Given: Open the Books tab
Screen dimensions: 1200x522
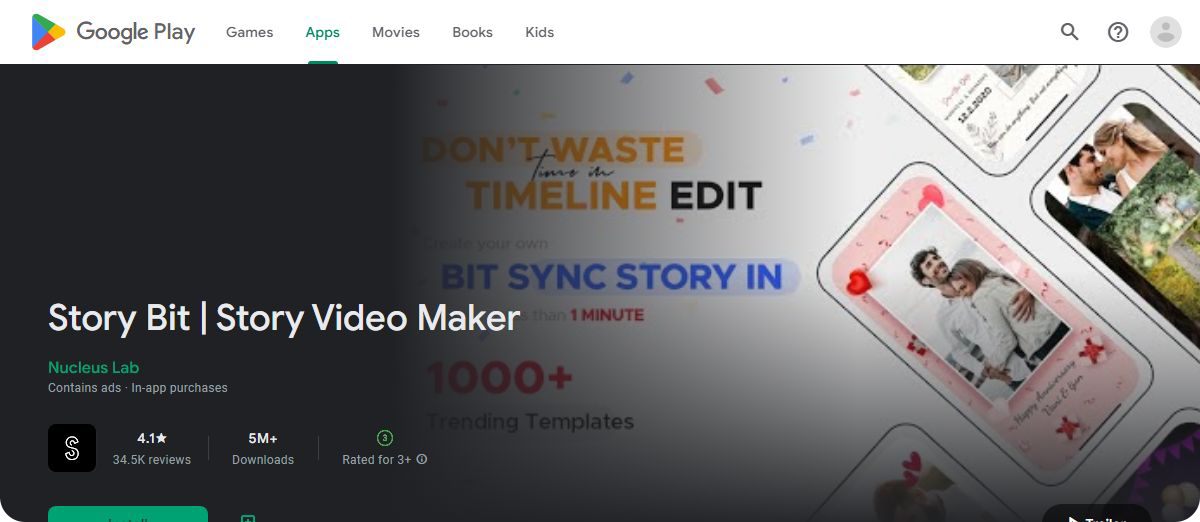Looking at the screenshot, I should click(x=472, y=32).
